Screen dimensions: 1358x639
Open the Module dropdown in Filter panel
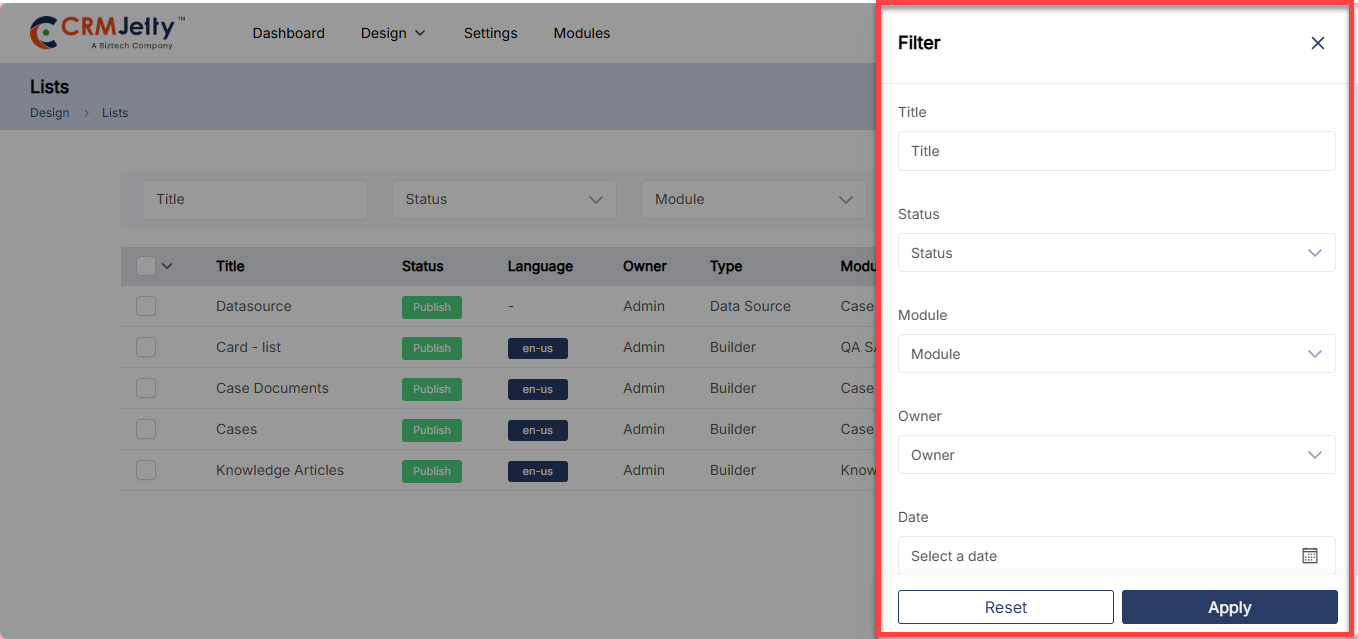tap(1116, 354)
